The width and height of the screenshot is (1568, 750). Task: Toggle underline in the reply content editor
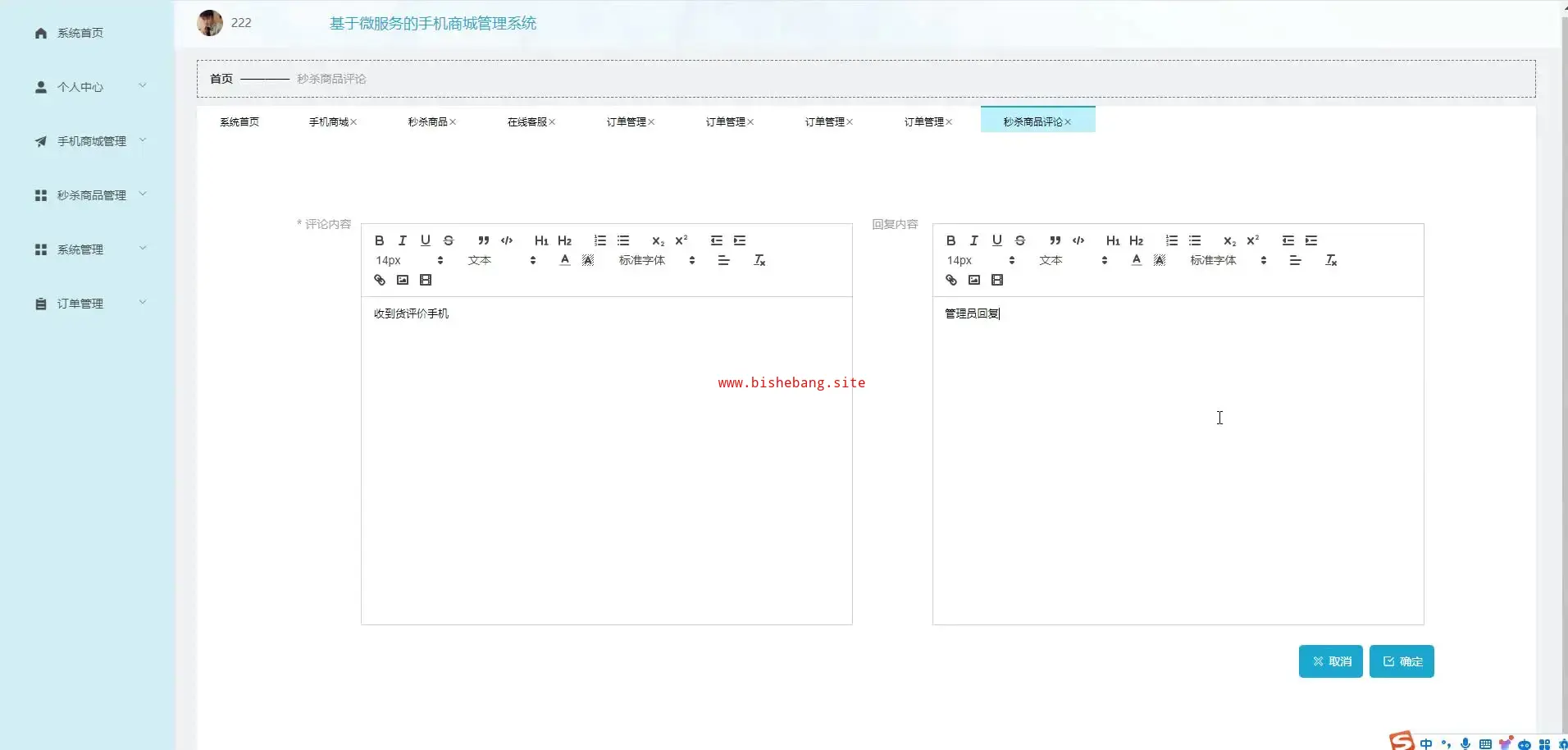996,240
